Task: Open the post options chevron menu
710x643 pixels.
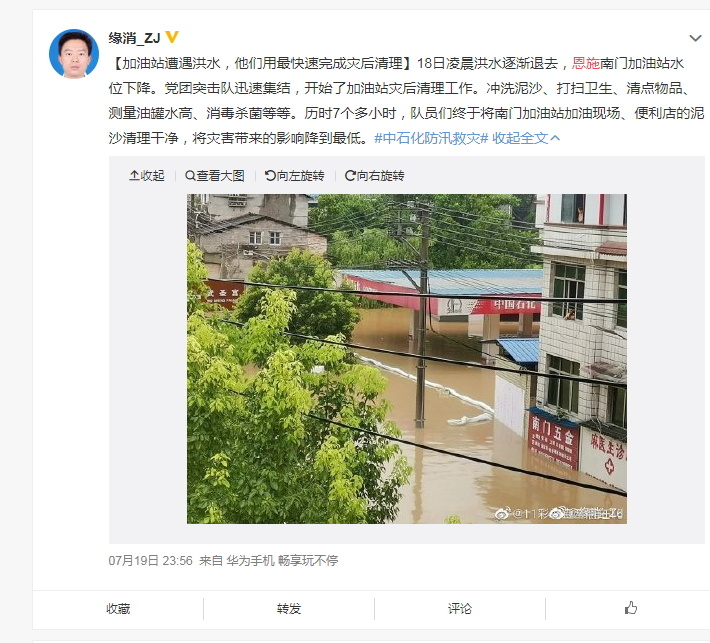Action: pyautogui.click(x=695, y=38)
